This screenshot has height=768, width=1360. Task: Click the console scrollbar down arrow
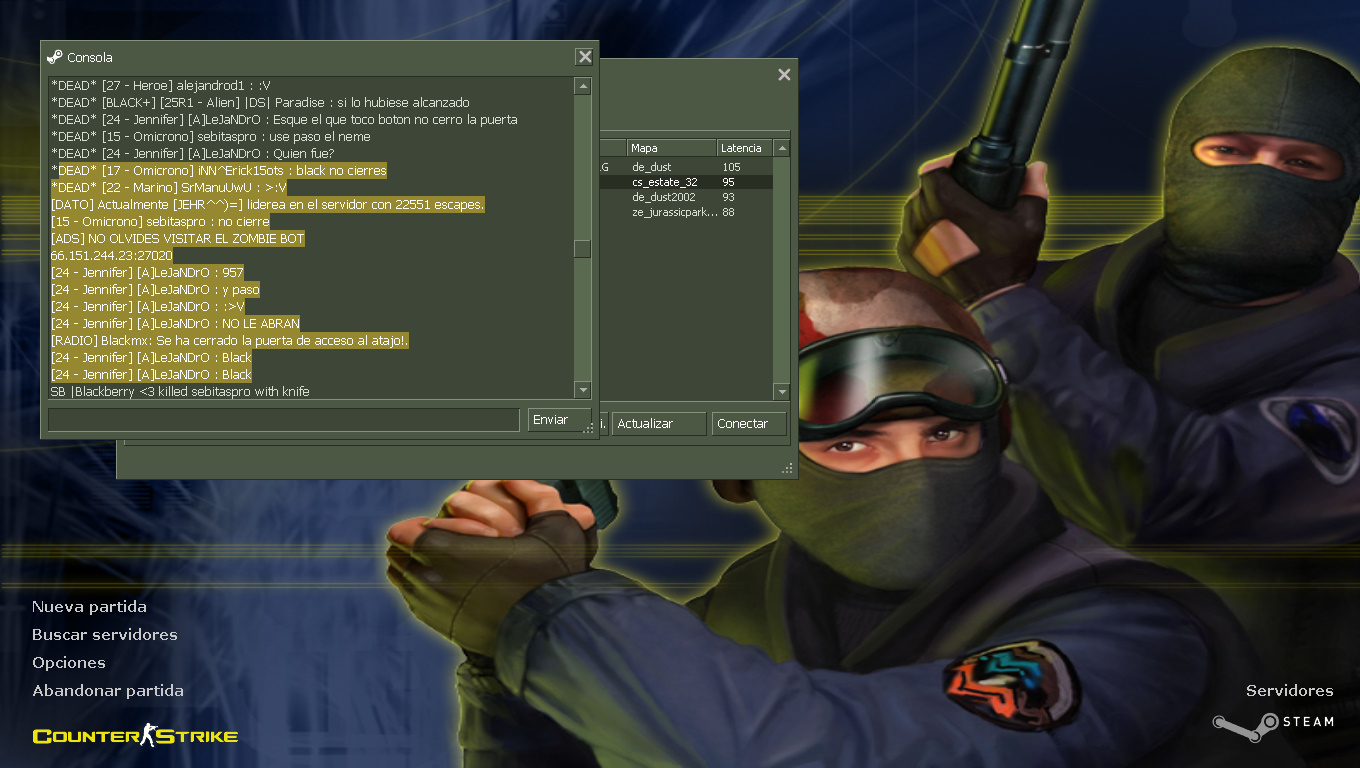(x=582, y=390)
